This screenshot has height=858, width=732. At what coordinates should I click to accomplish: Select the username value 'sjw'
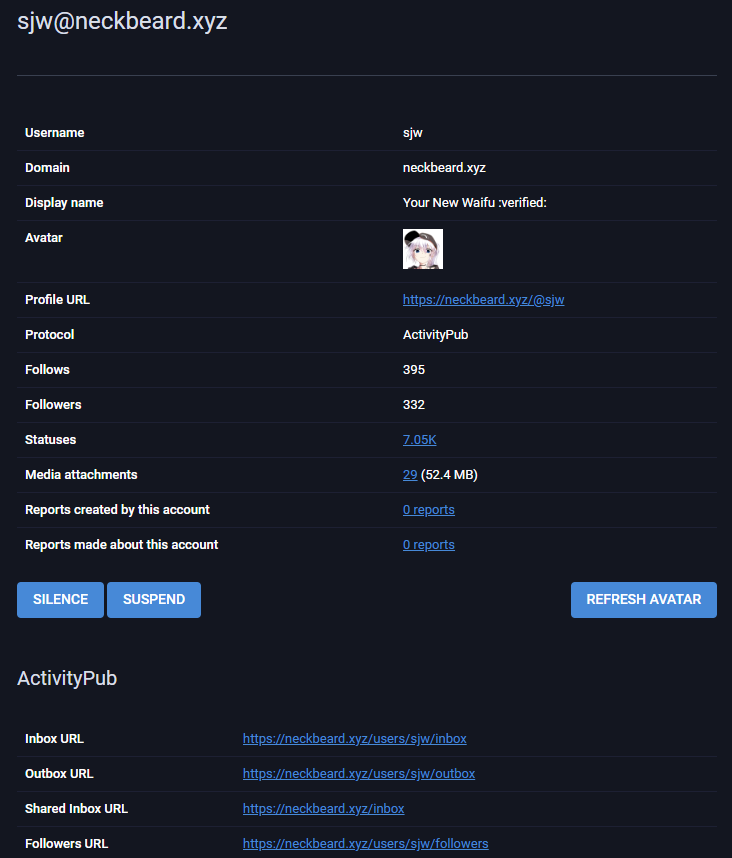(x=413, y=133)
